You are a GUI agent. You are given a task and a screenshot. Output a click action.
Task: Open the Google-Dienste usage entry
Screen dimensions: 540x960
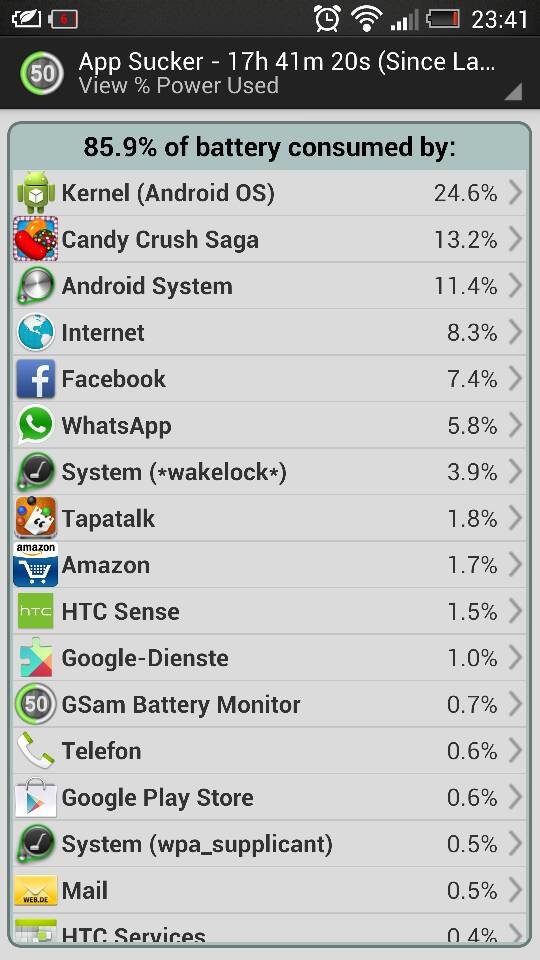(269, 658)
